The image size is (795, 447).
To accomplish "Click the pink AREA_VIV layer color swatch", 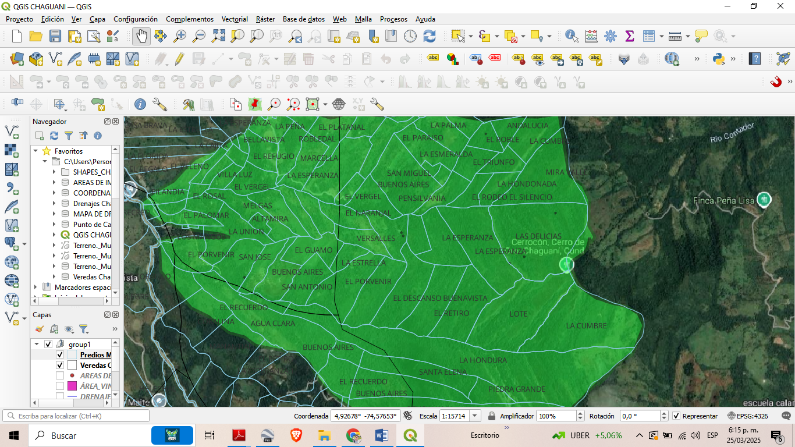I will [x=72, y=386].
